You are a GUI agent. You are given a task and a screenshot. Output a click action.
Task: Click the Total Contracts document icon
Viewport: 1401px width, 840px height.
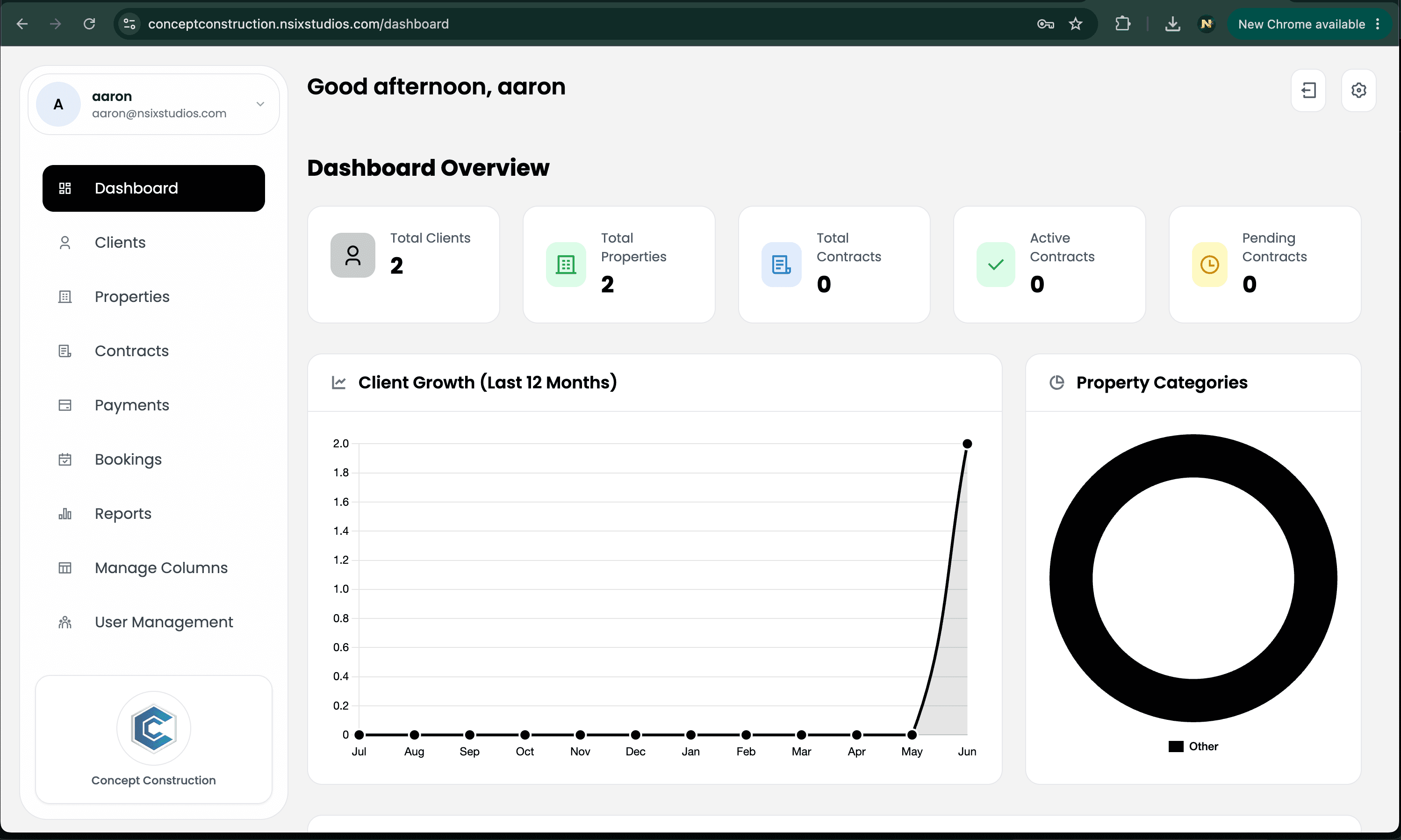coord(781,264)
